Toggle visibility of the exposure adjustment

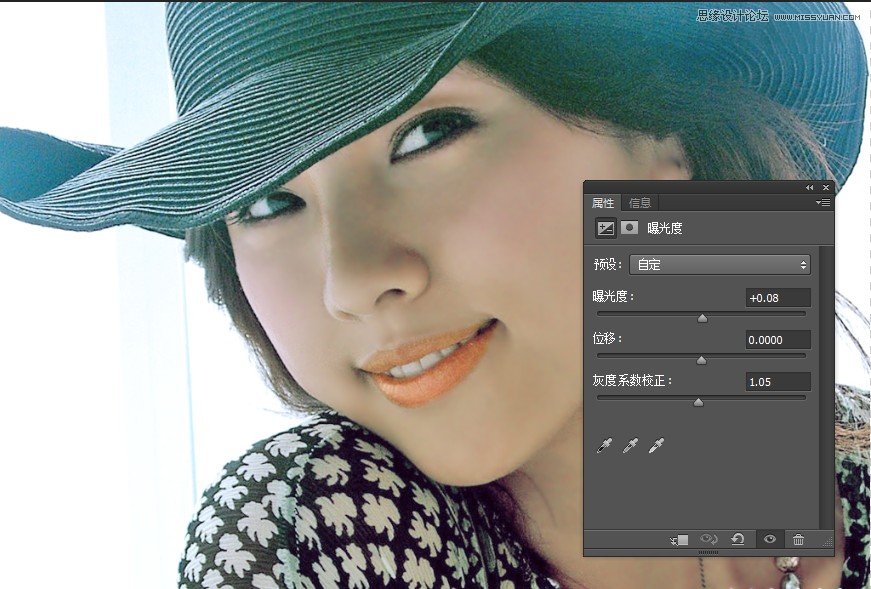[768, 540]
